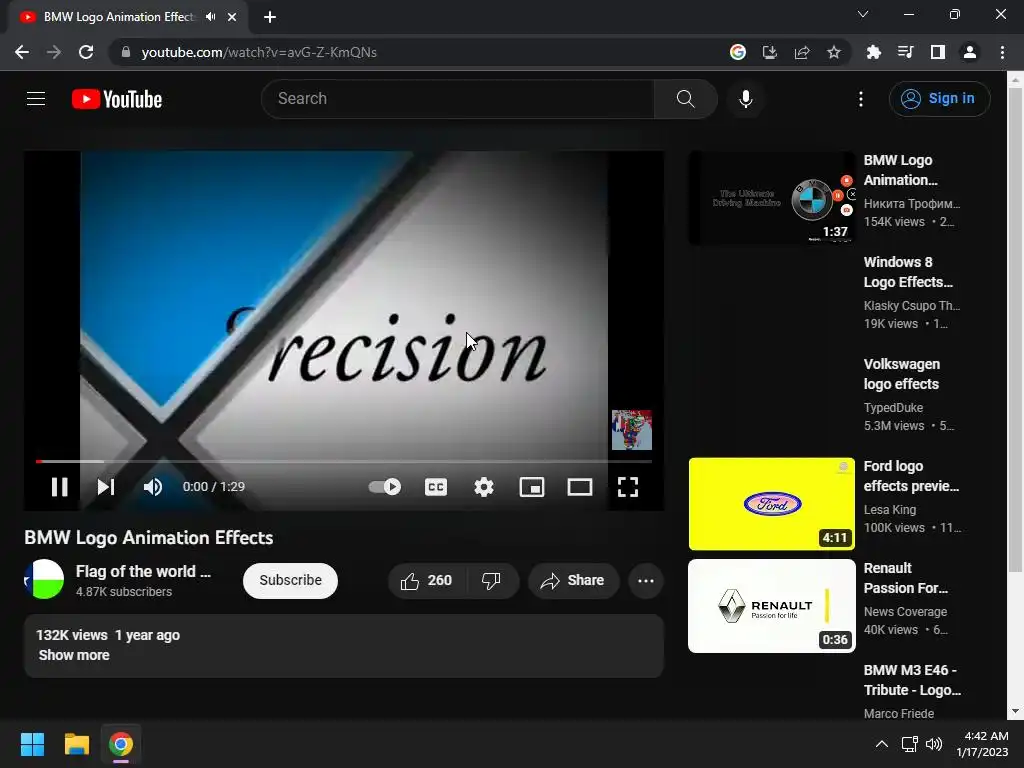Open BMW M3 E46 Tribute video

912,680
